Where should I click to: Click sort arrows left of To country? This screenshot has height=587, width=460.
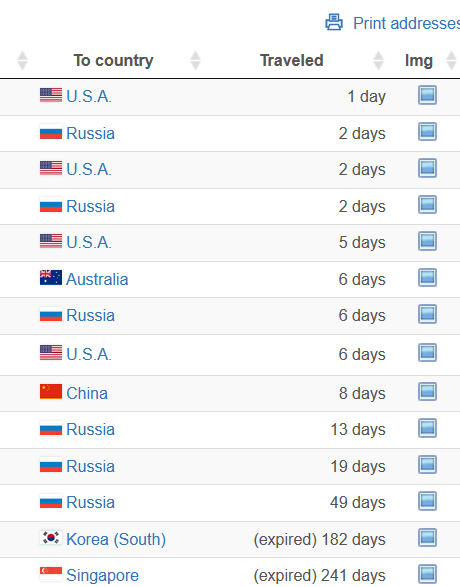(22, 60)
